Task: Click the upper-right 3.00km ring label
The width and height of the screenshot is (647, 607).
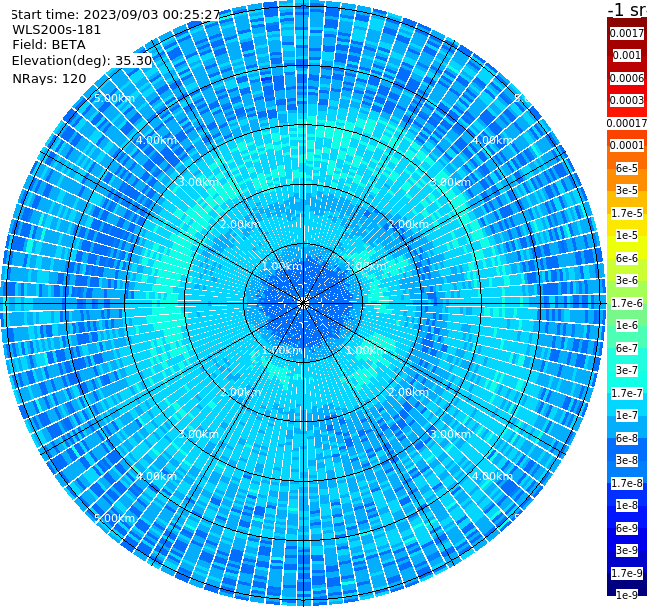Action: pyautogui.click(x=450, y=182)
